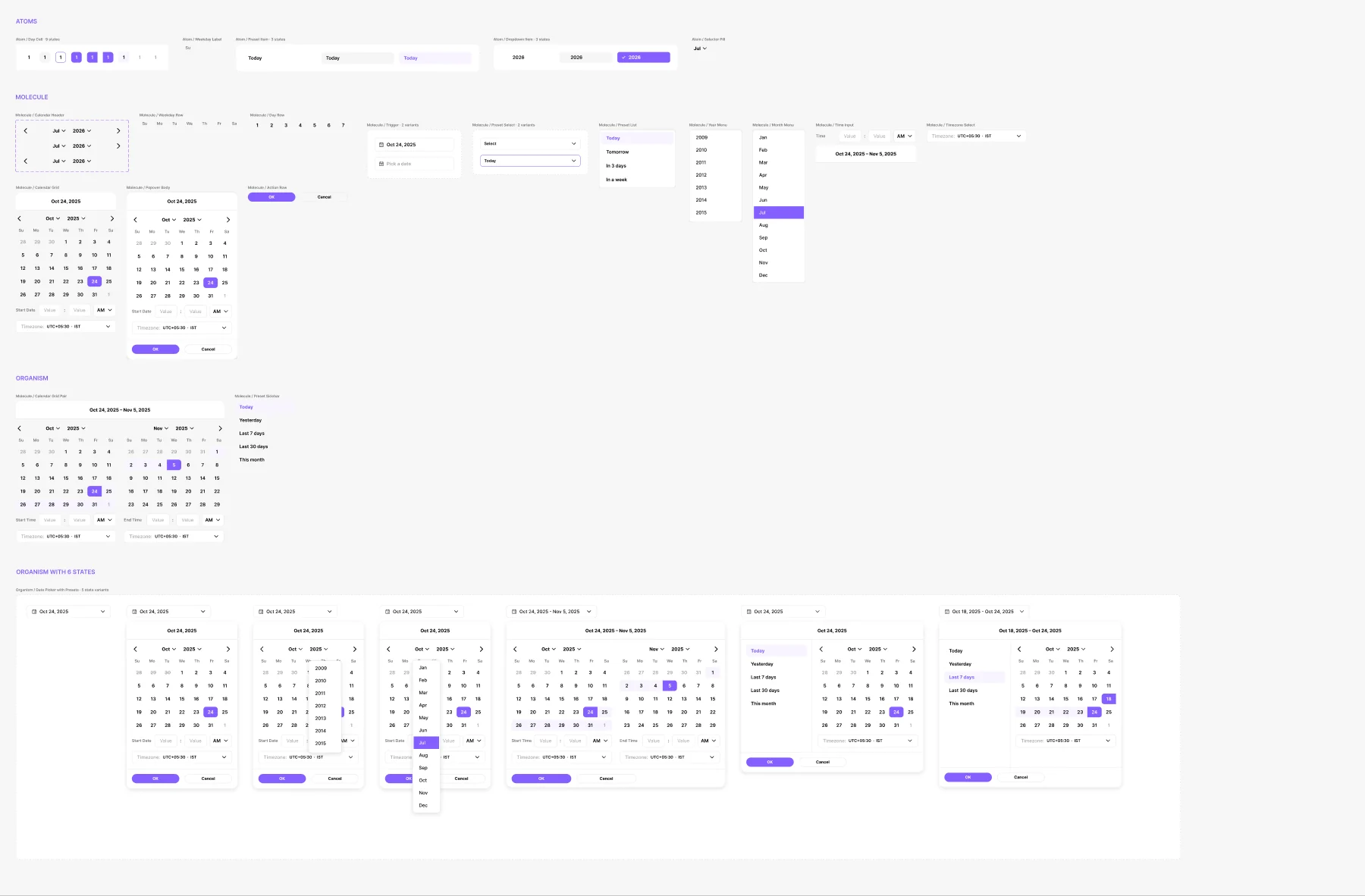This screenshot has height=896, width=1365.
Task: Click checkmark icon on selected 2026 dropdown item
Action: (623, 58)
